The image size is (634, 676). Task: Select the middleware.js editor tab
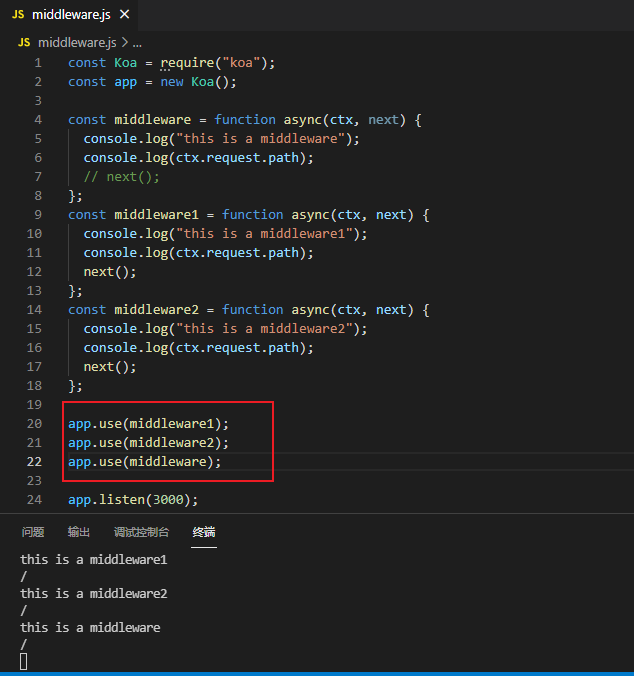(69, 15)
